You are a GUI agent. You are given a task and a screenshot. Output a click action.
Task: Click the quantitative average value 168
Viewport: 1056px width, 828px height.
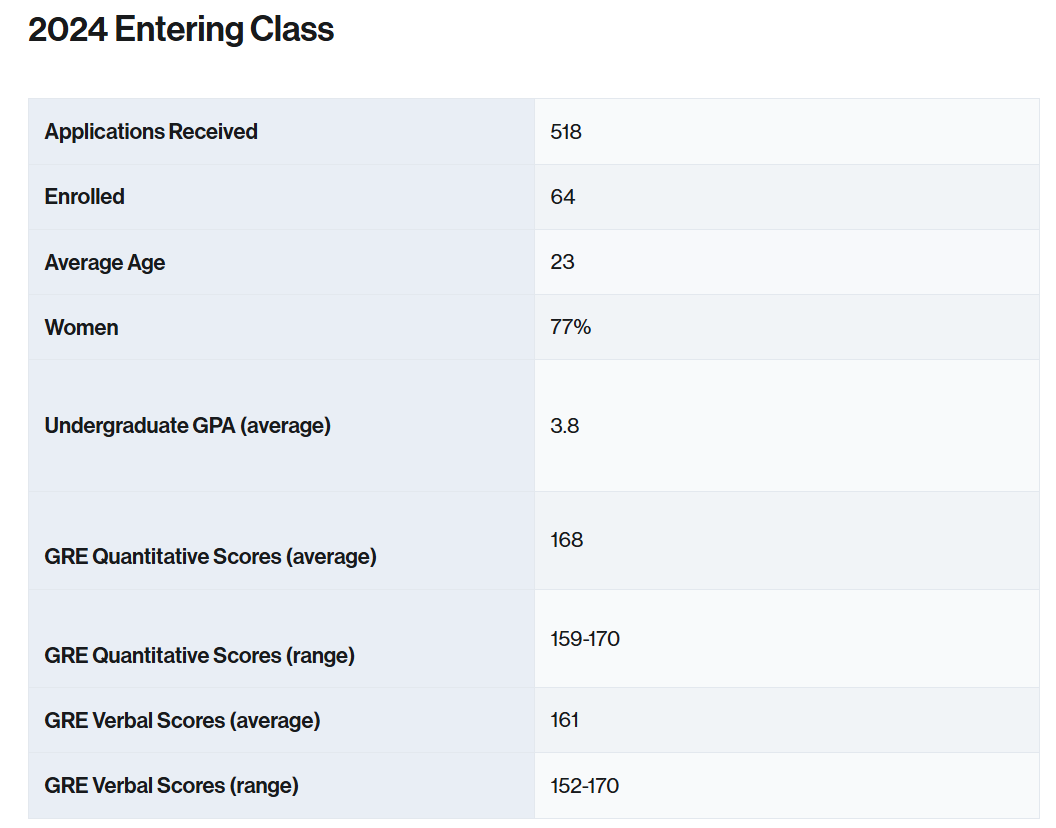coord(566,540)
